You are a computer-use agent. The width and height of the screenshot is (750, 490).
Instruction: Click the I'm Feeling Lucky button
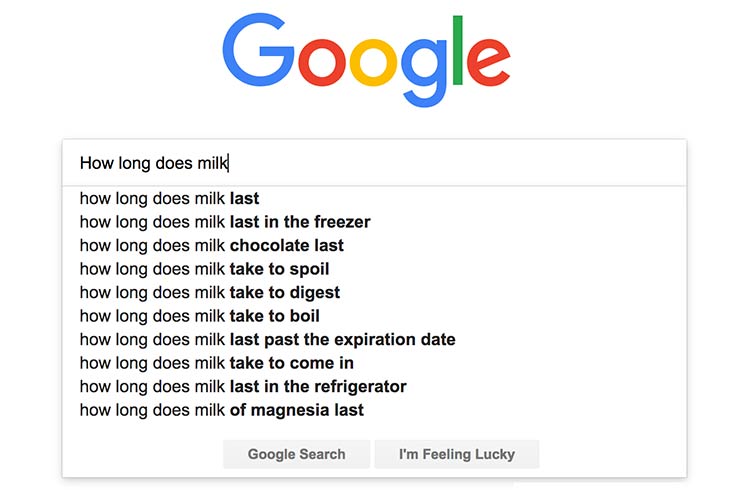457,454
